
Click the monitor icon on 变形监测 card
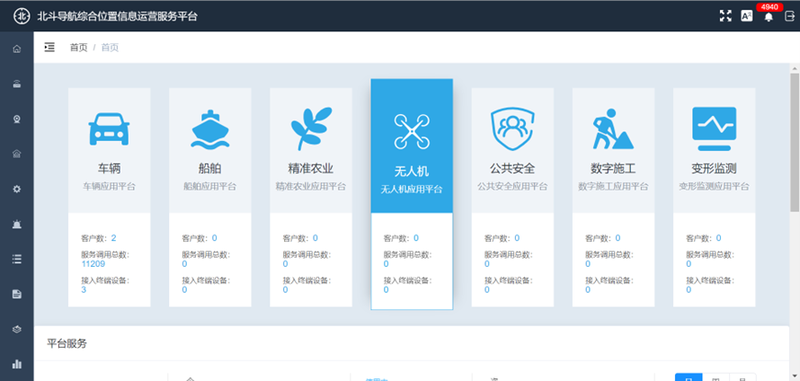(714, 129)
